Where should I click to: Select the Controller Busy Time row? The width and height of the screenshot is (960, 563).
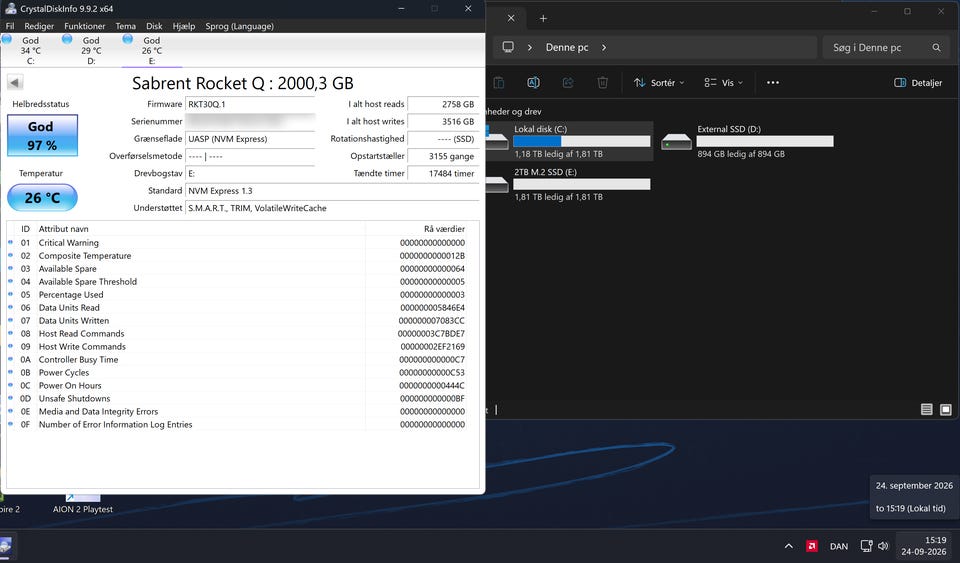(237, 359)
